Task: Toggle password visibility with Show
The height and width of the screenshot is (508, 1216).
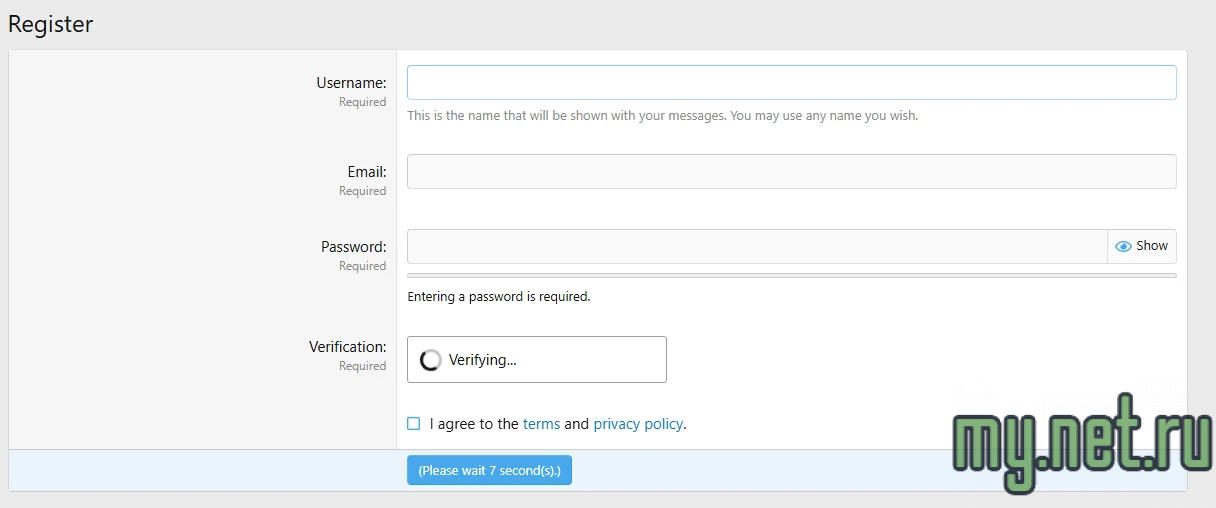Action: 1142,246
